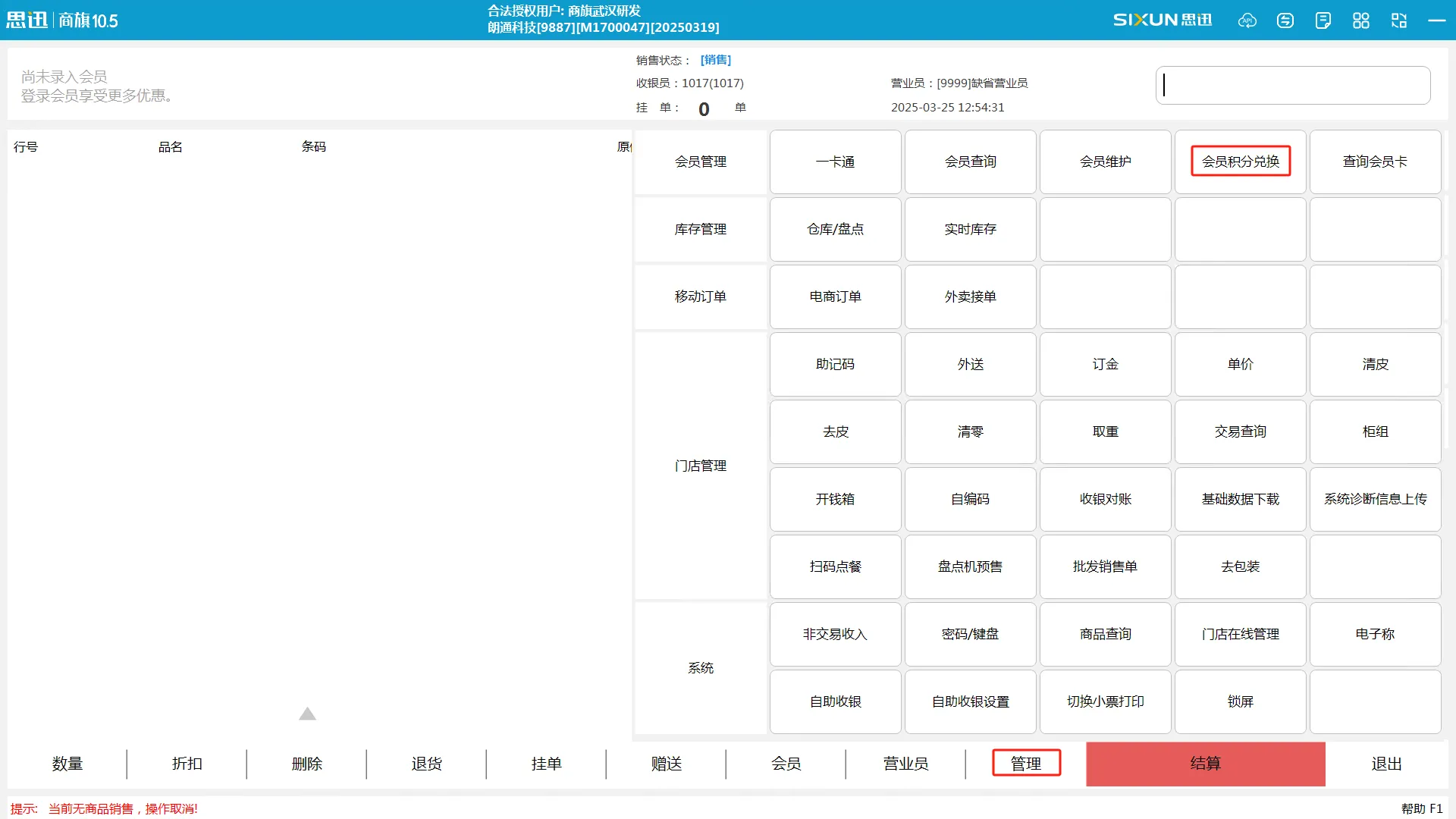
Task: Click the SIXUN logo in the title bar
Action: 1163,20
